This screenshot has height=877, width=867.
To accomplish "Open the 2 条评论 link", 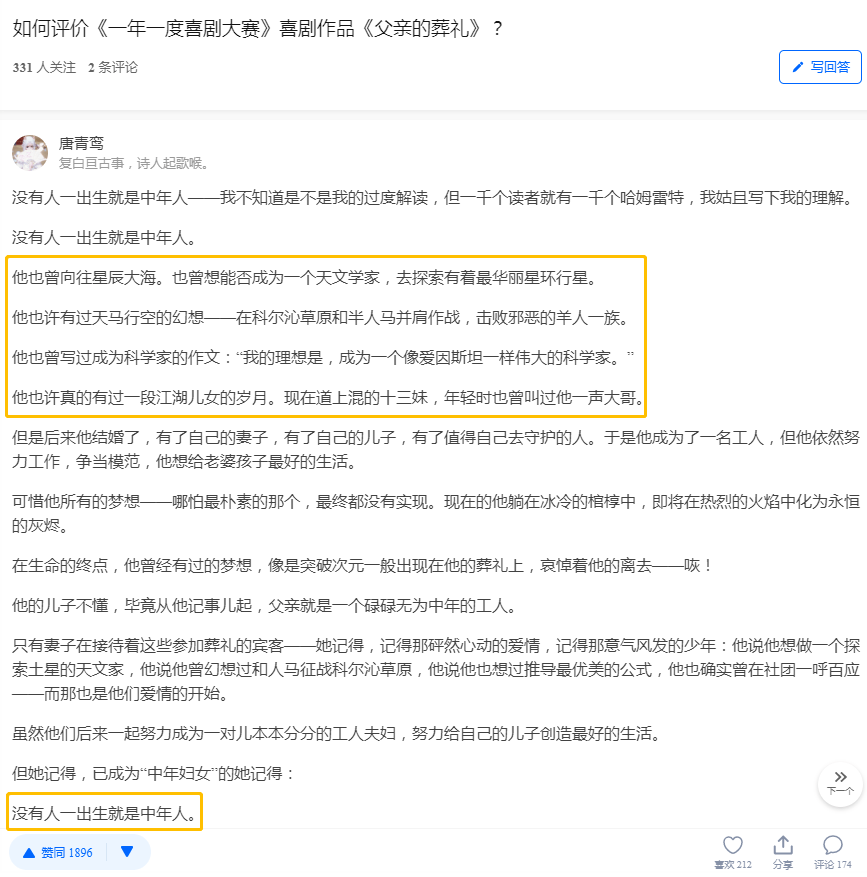I will pyautogui.click(x=112, y=68).
